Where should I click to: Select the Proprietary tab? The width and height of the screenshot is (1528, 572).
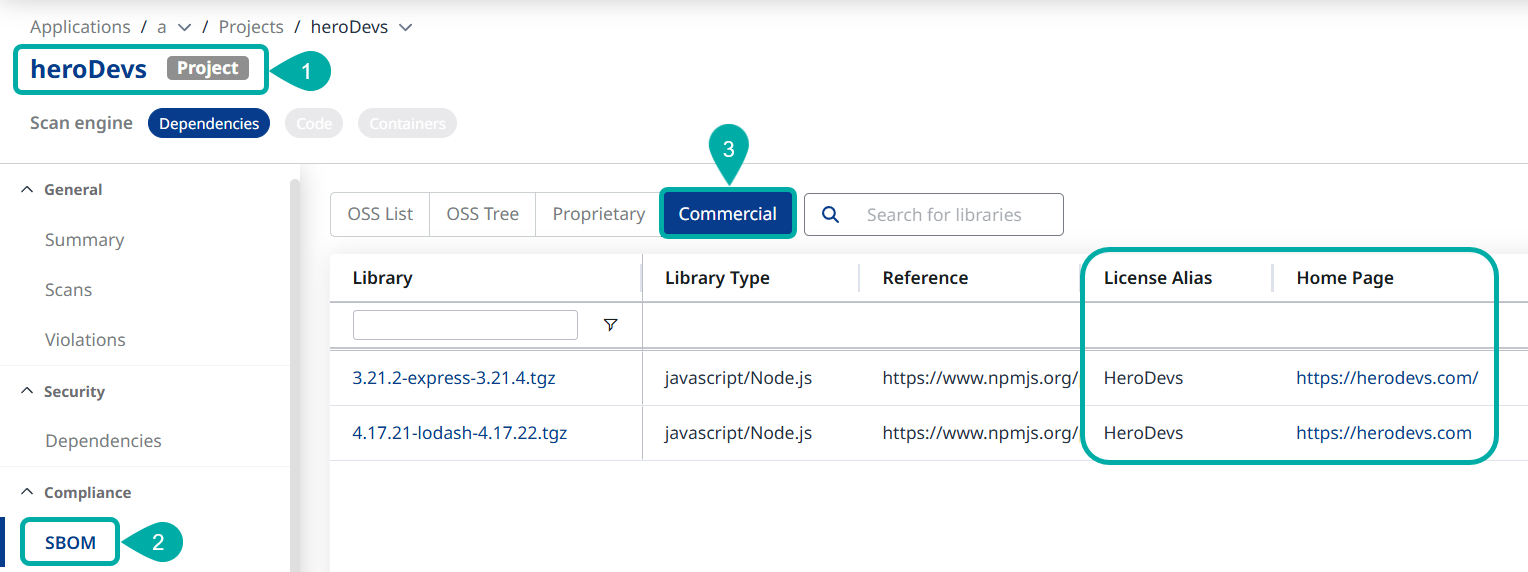(598, 214)
